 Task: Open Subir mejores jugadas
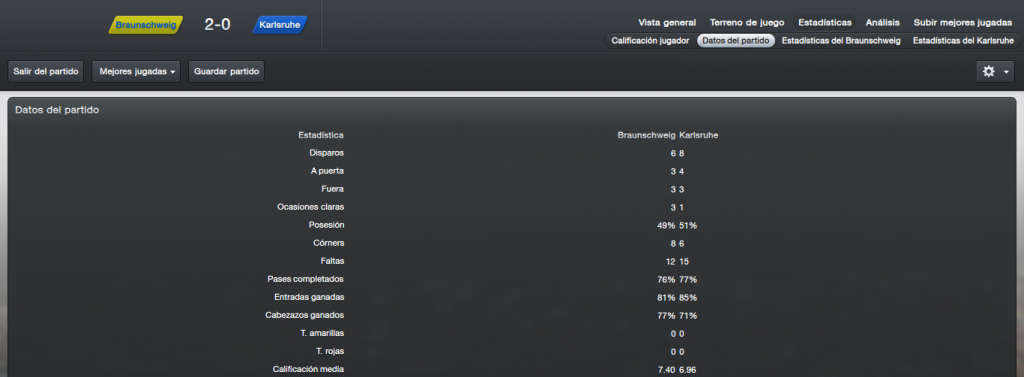pyautogui.click(x=963, y=22)
